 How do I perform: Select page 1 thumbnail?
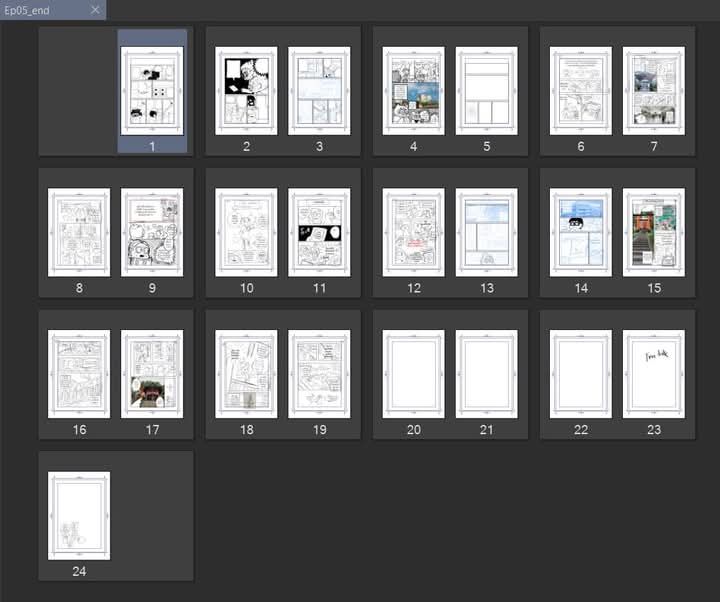pyautogui.click(x=152, y=91)
